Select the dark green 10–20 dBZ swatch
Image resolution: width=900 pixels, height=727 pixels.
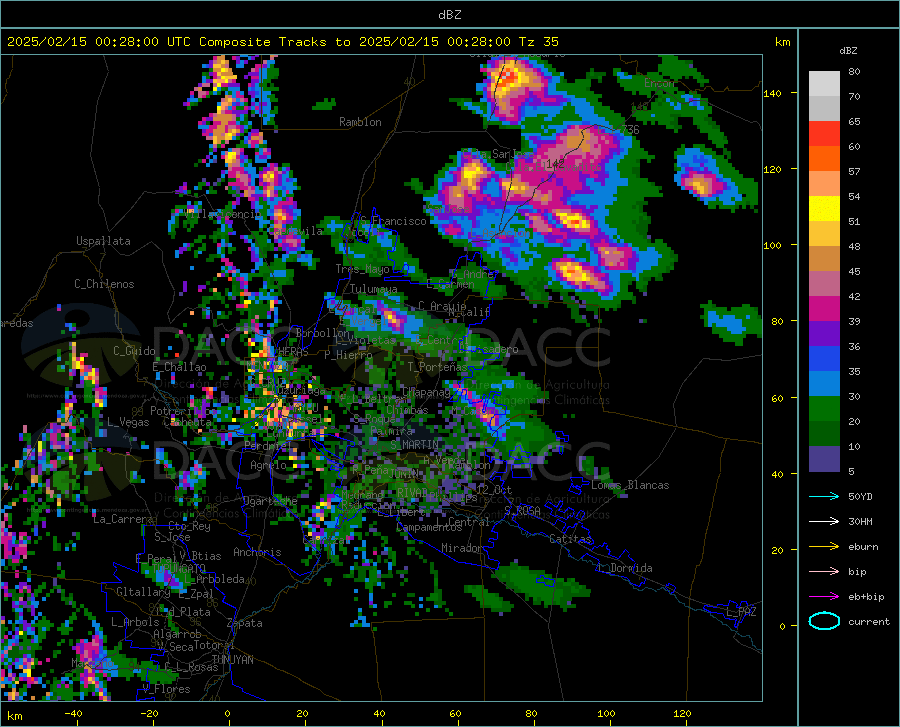click(x=824, y=434)
